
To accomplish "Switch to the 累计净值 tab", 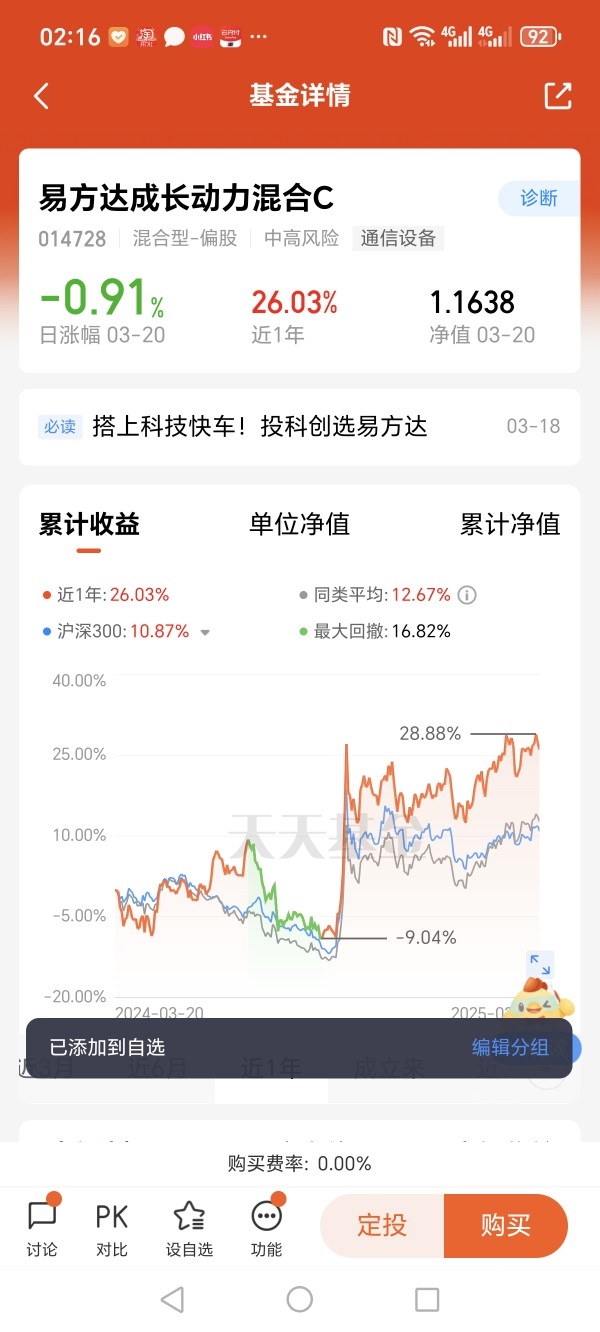I will pos(510,524).
